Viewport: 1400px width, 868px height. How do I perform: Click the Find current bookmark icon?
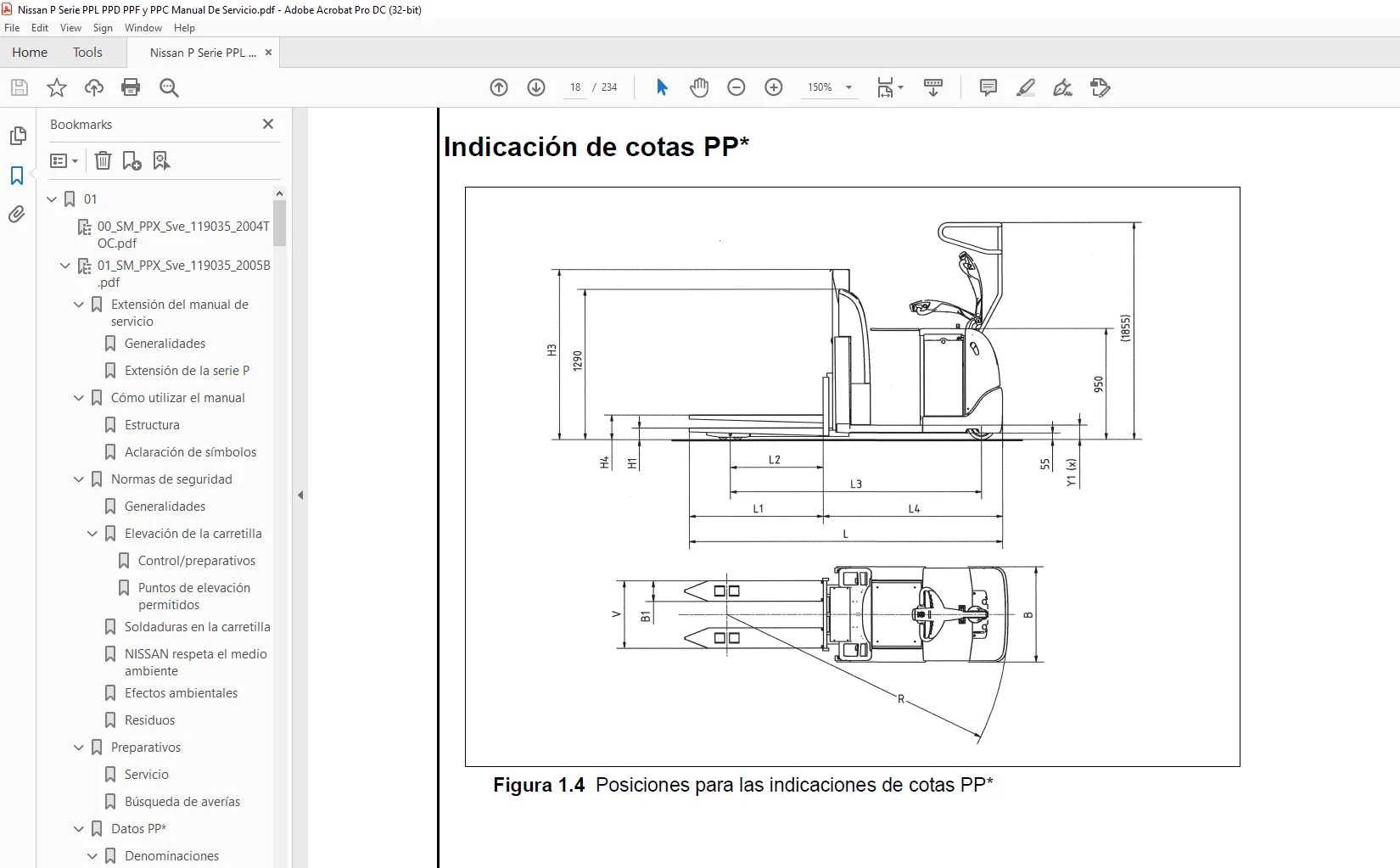click(x=161, y=160)
